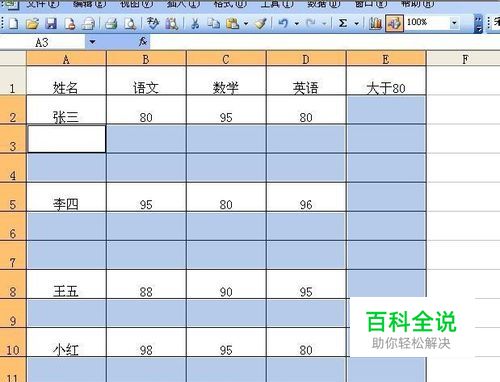Click cell containing 英语
Image resolution: width=500 pixels, height=382 pixels.
(306, 81)
